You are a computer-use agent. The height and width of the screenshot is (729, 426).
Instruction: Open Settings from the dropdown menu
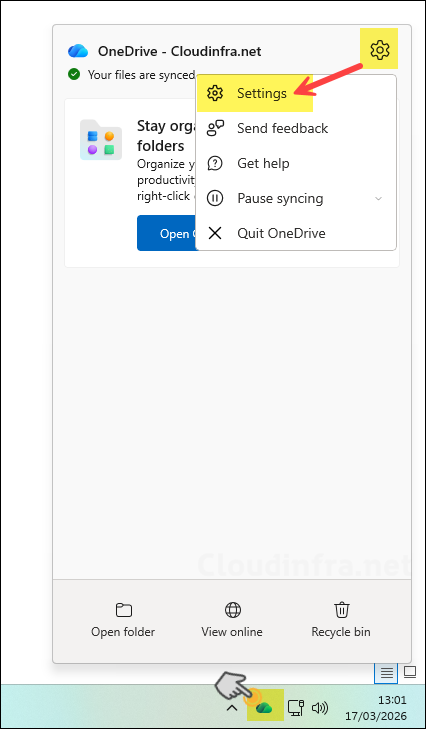click(296, 93)
